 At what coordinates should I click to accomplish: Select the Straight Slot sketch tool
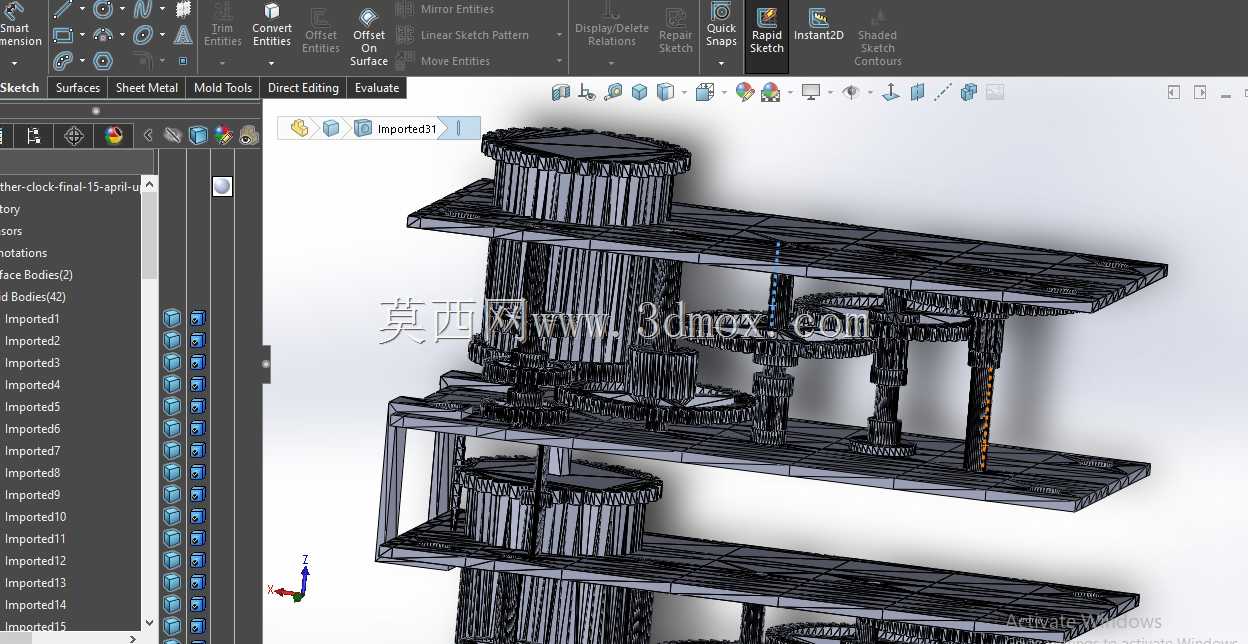click(x=62, y=61)
